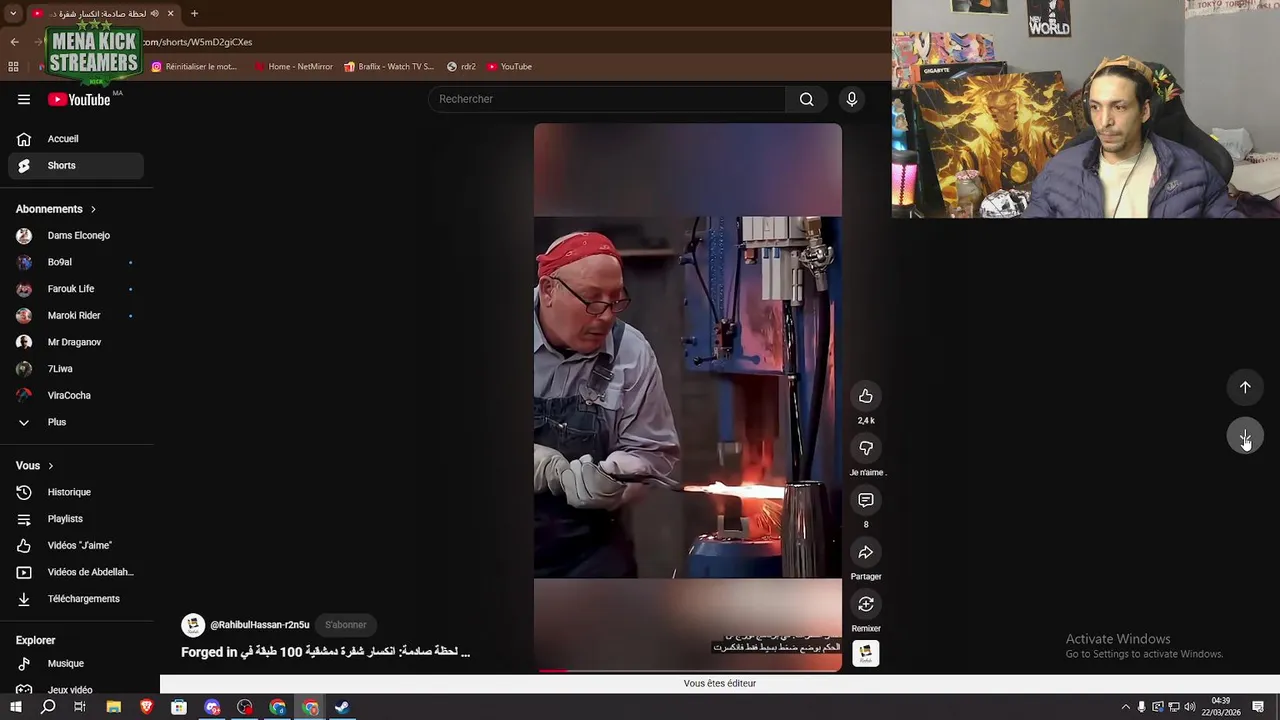Image resolution: width=1280 pixels, height=720 pixels.
Task: Pause the Short by clicking video
Action: [x=688, y=397]
